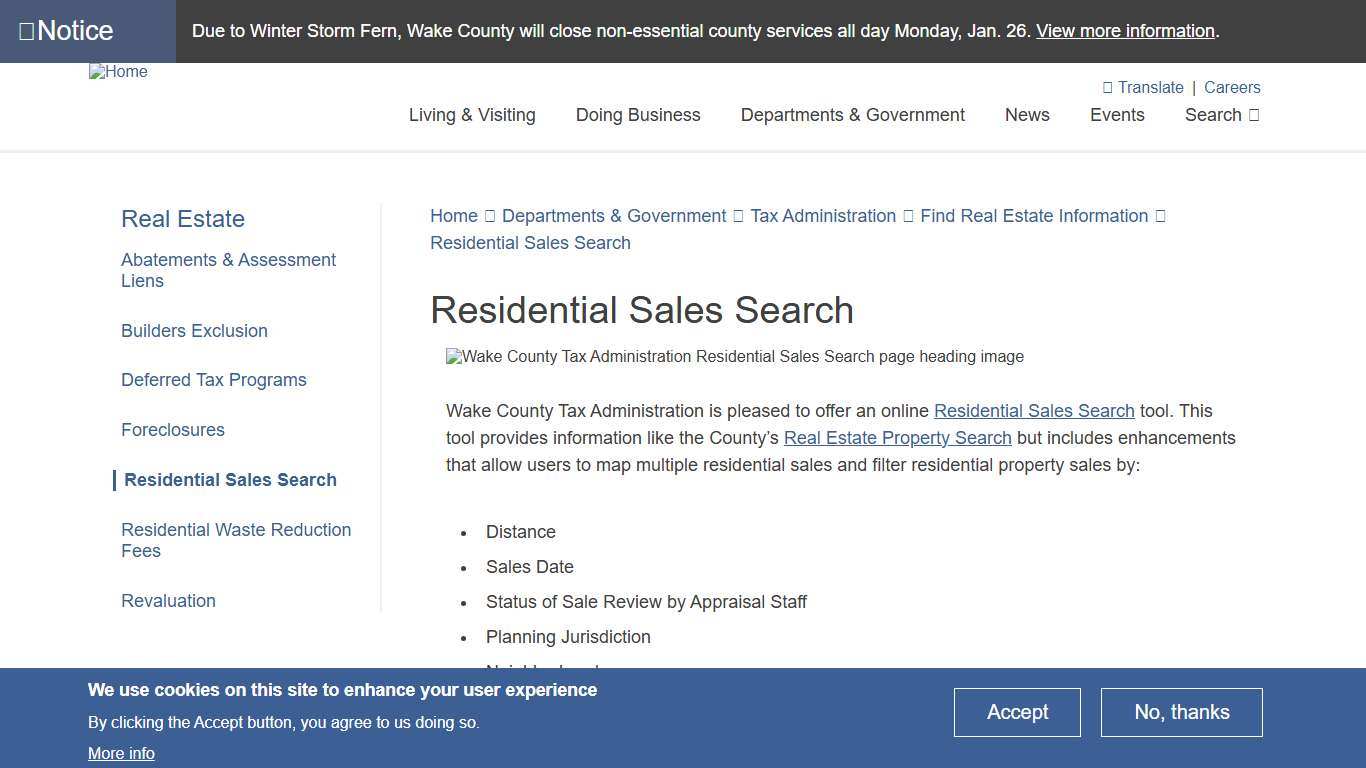The width and height of the screenshot is (1366, 768).
Task: Select the News menu item
Action: 1027,115
